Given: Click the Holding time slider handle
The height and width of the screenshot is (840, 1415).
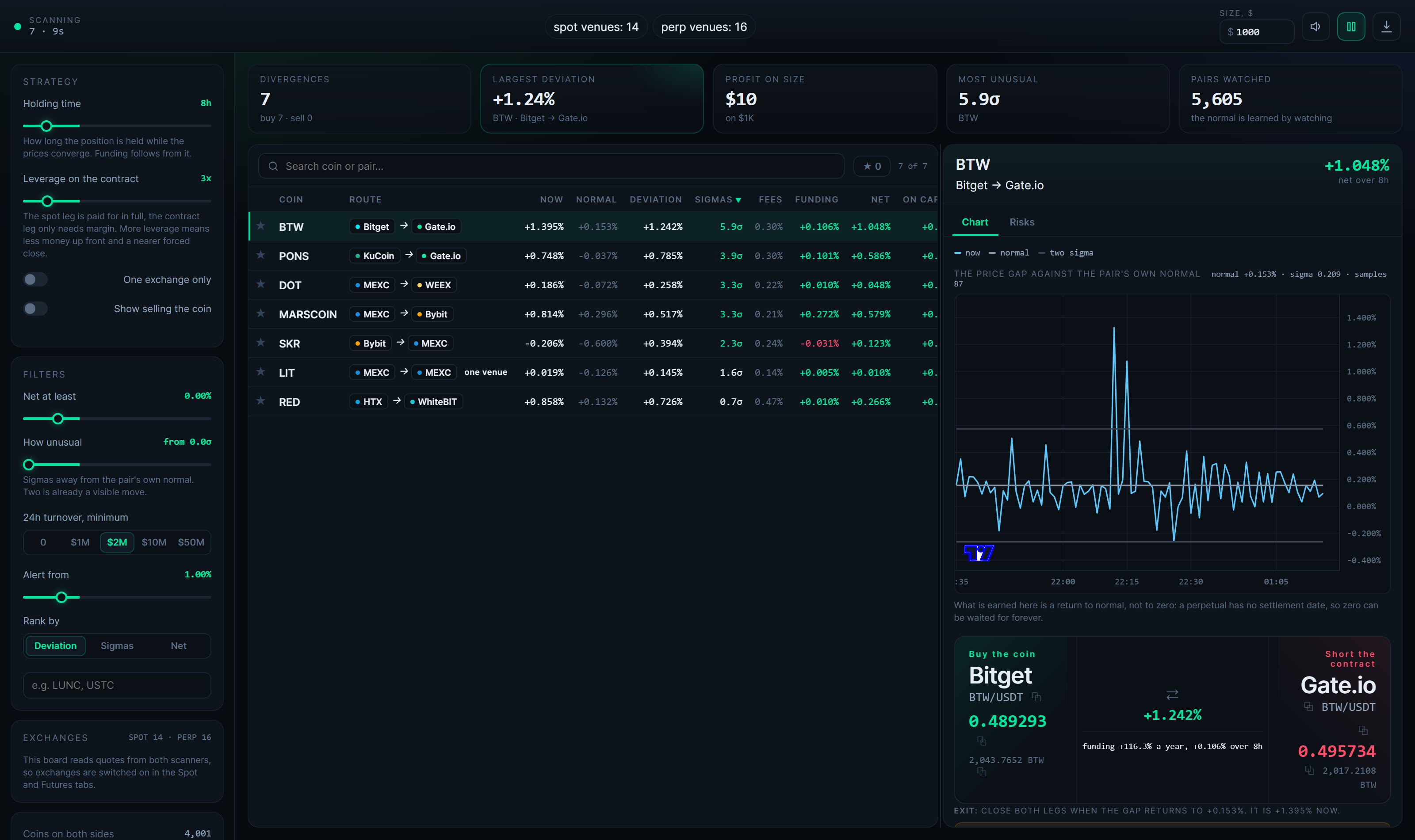Looking at the screenshot, I should click(46, 126).
